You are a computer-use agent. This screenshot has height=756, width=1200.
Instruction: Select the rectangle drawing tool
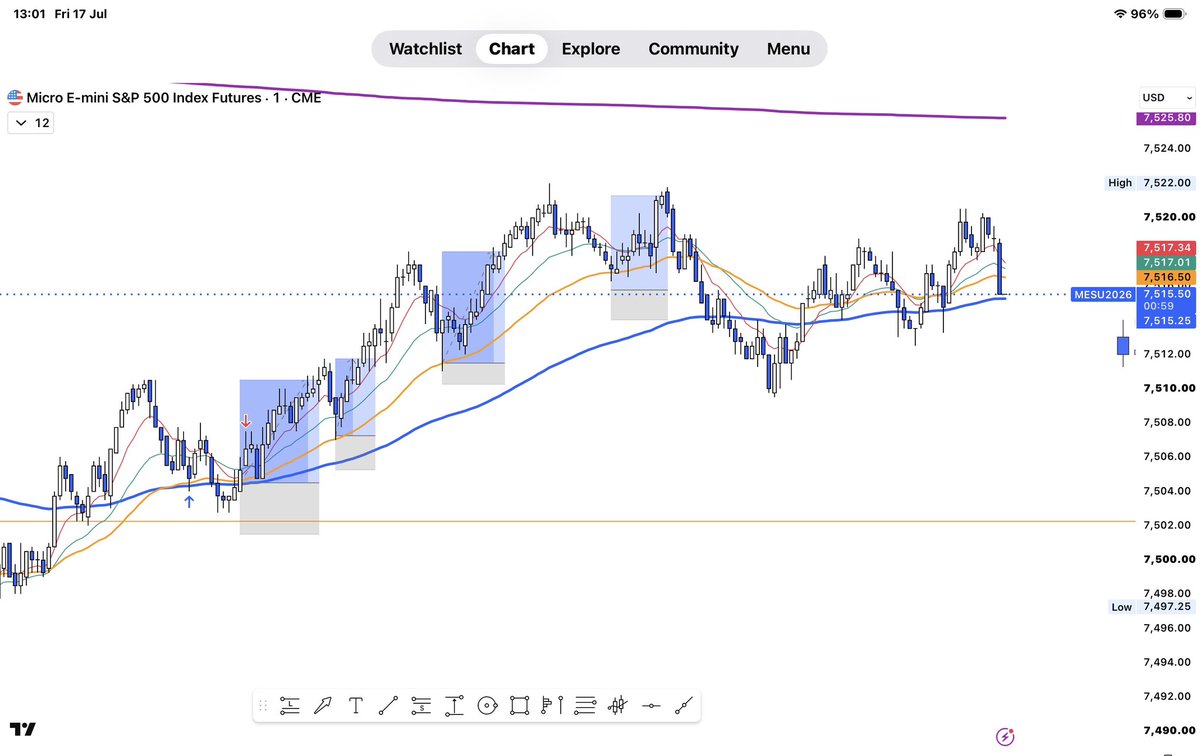tap(520, 705)
